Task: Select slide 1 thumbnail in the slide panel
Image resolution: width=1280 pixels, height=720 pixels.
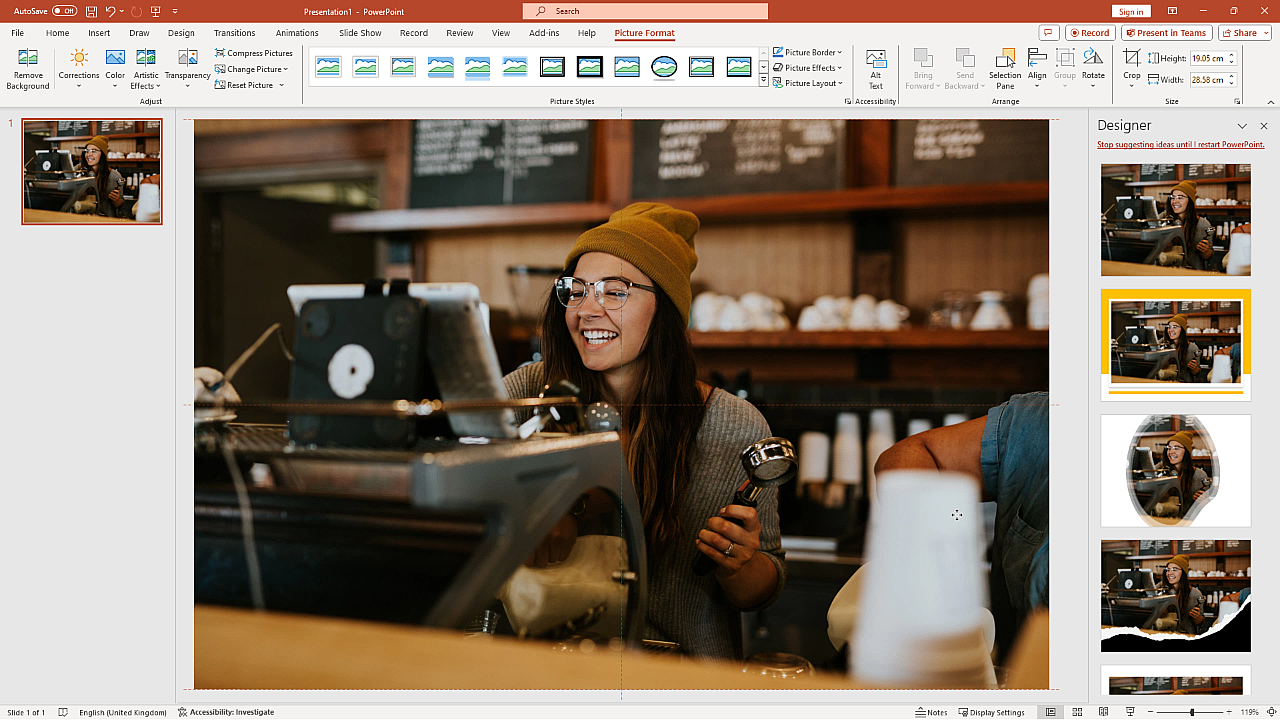Action: pos(92,172)
